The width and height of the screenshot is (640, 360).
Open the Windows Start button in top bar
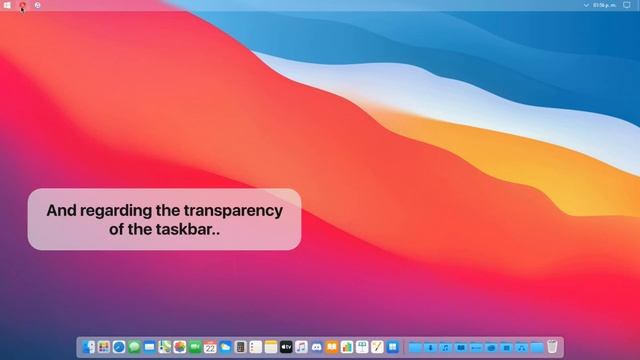(7, 5)
